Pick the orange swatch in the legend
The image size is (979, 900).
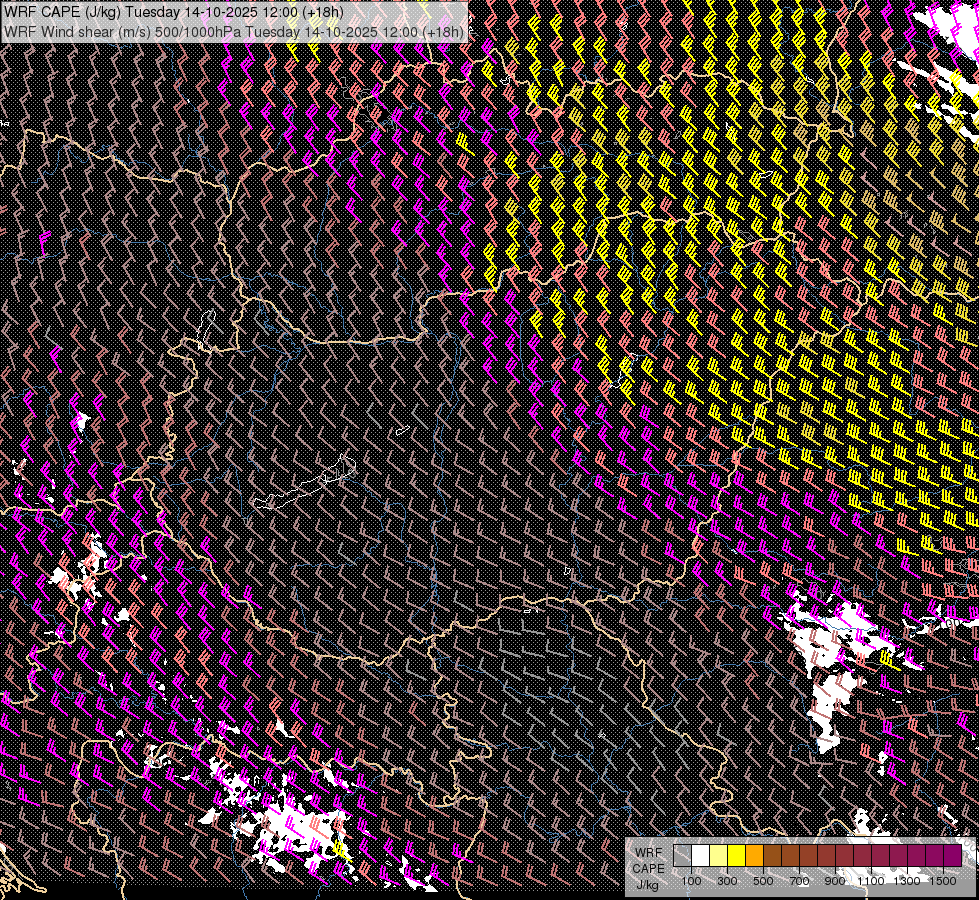(x=754, y=856)
